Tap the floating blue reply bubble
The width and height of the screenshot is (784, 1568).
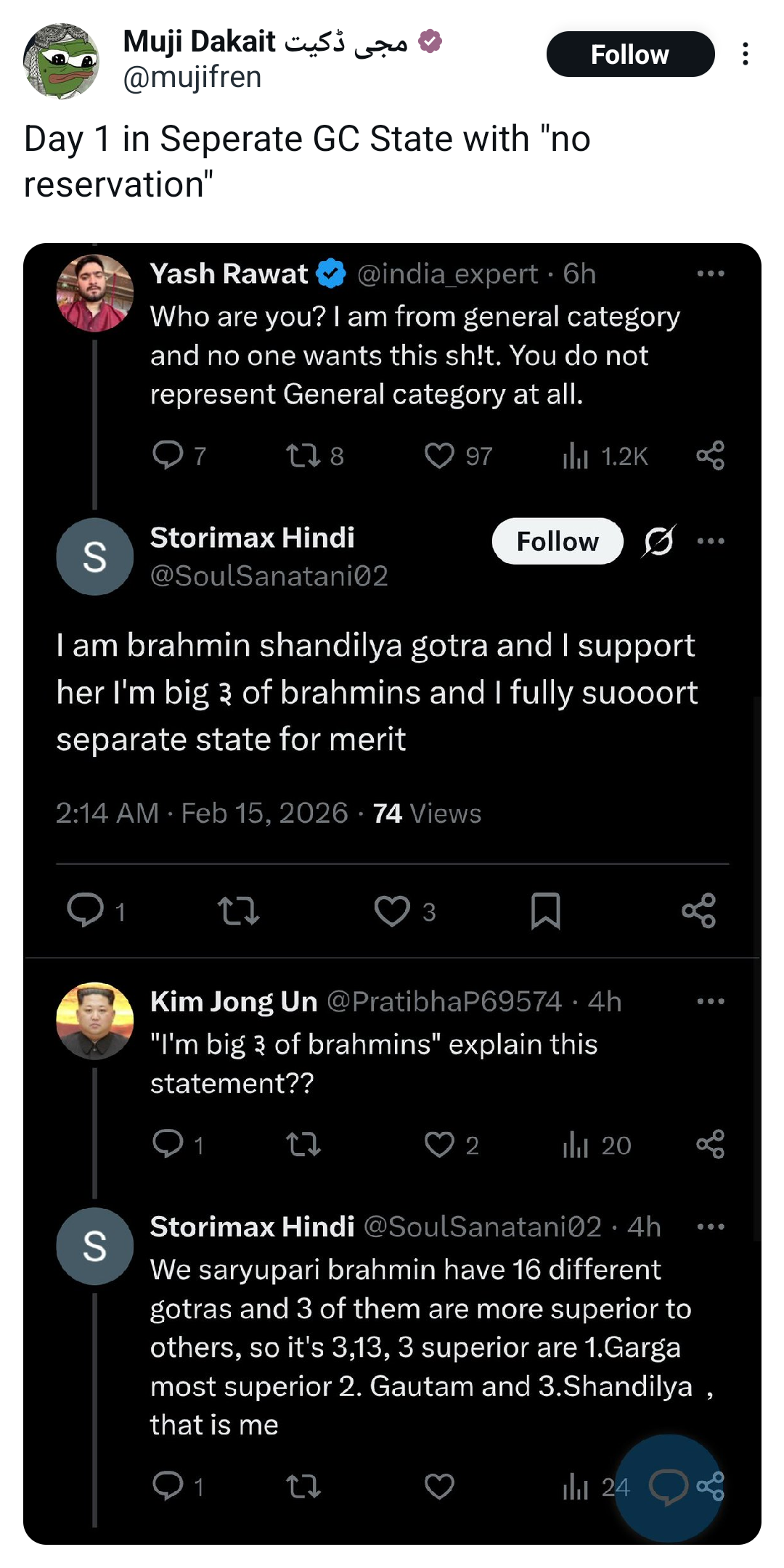coord(668,1487)
